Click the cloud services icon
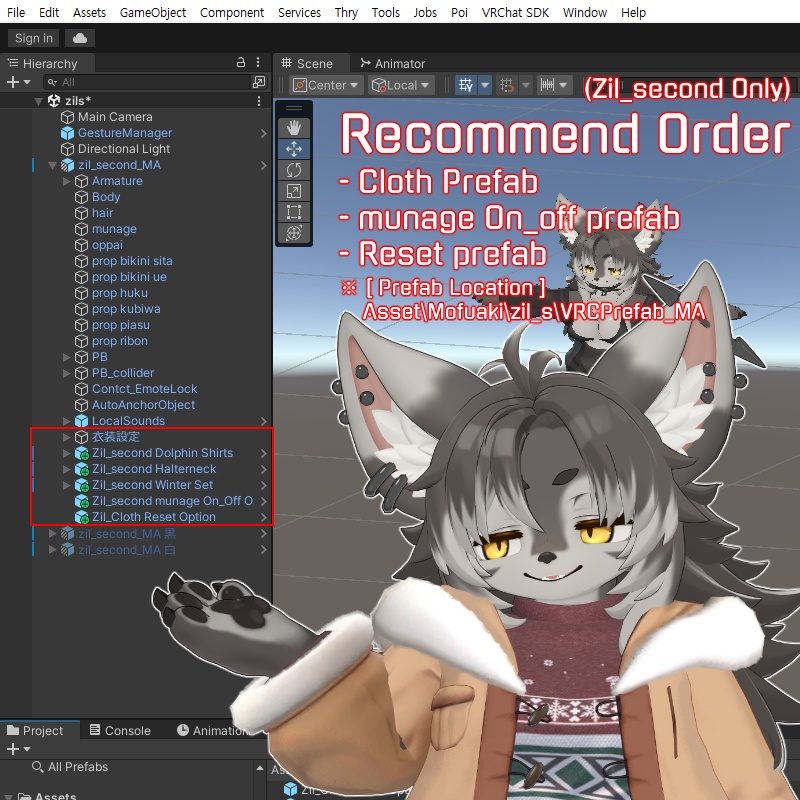Screen dimensions: 800x800 [x=80, y=38]
